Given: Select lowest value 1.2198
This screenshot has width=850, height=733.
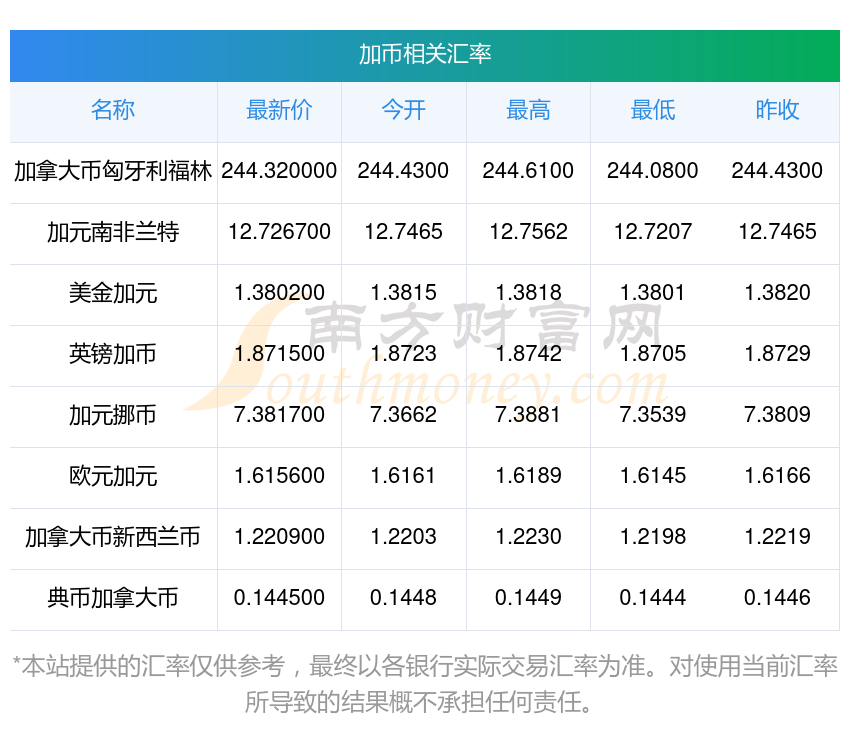Looking at the screenshot, I should click(653, 537).
